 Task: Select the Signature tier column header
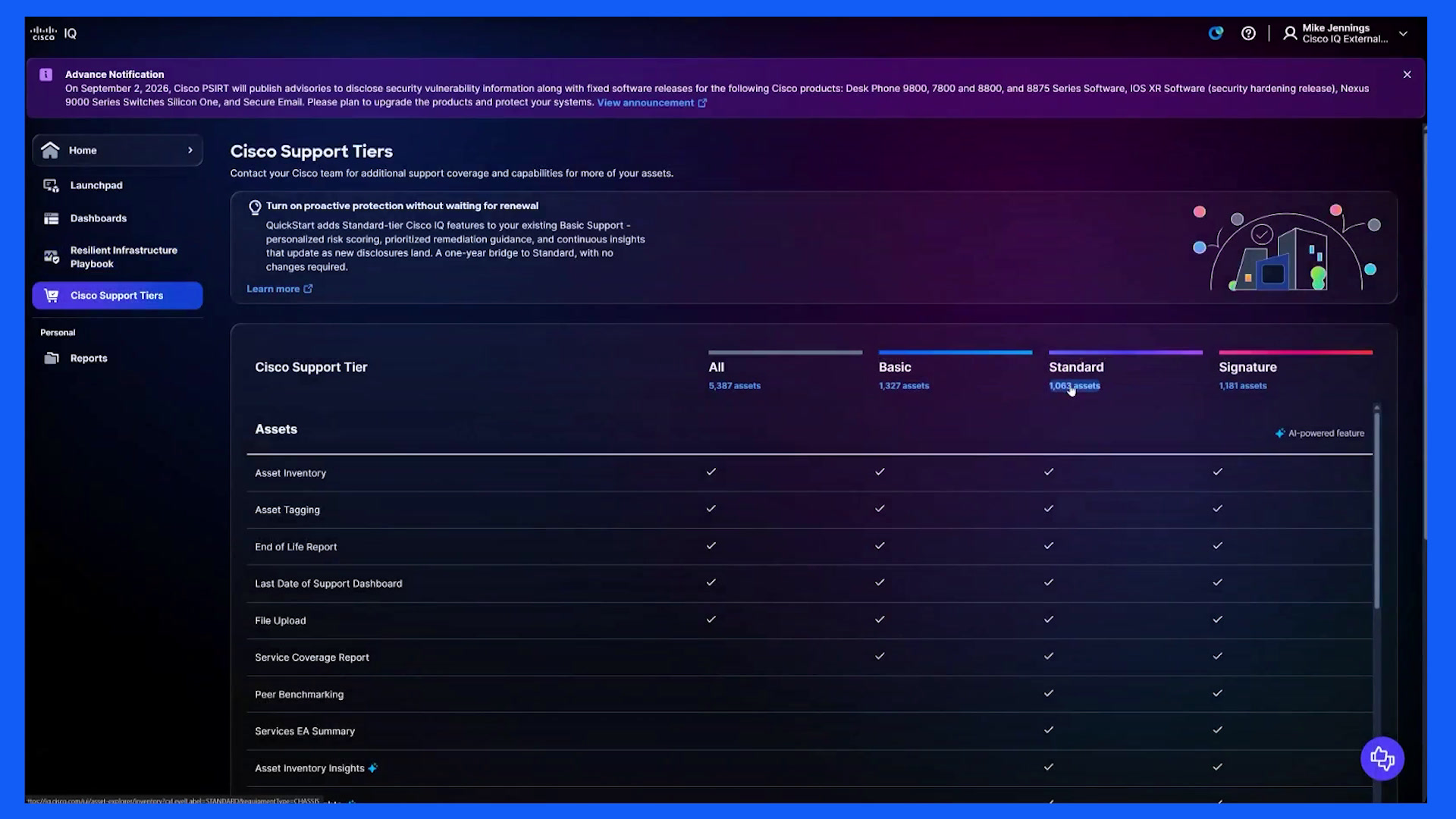[1247, 367]
